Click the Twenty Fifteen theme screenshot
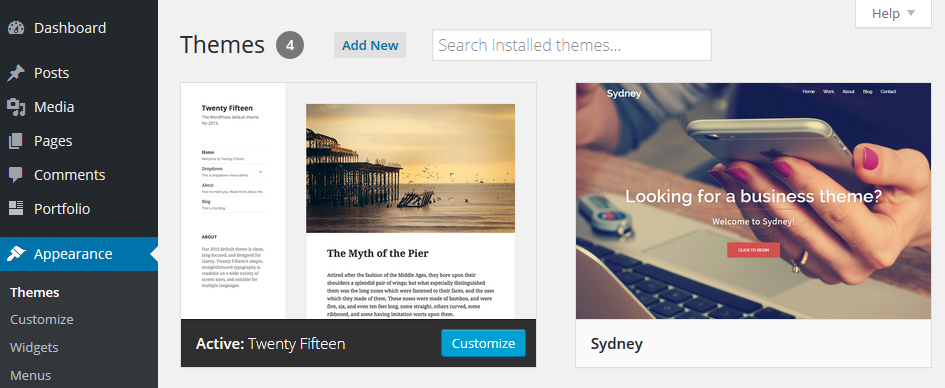The height and width of the screenshot is (388, 945). (x=359, y=201)
